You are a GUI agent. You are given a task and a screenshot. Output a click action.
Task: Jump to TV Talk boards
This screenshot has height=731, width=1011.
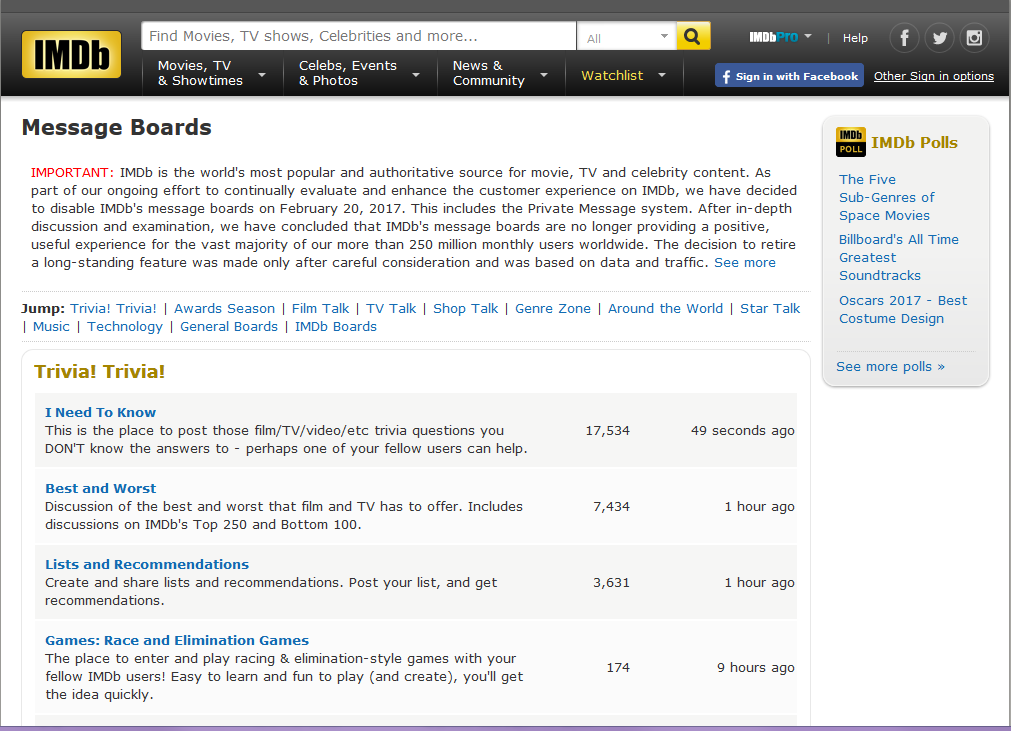(x=391, y=308)
